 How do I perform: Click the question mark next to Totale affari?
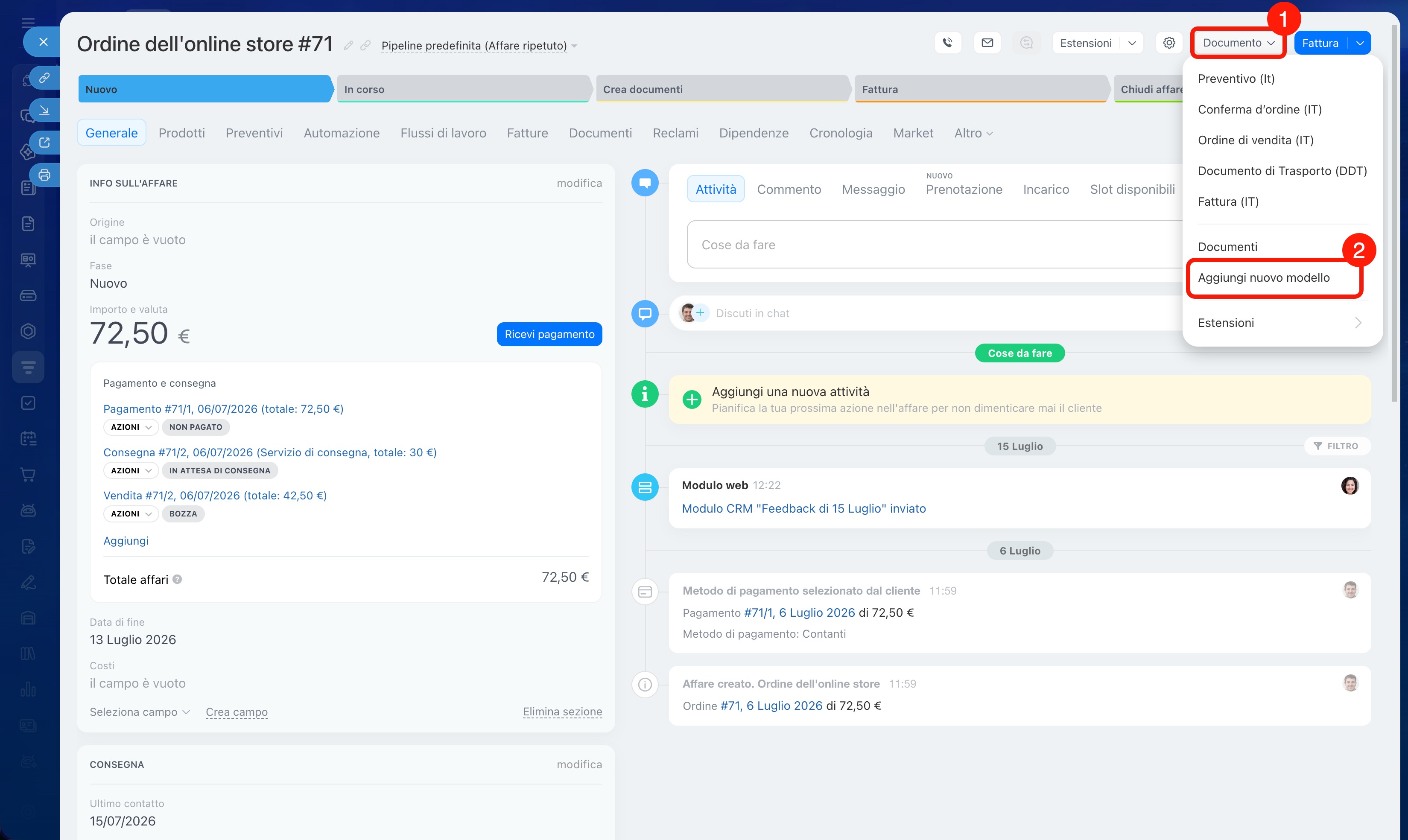click(177, 579)
